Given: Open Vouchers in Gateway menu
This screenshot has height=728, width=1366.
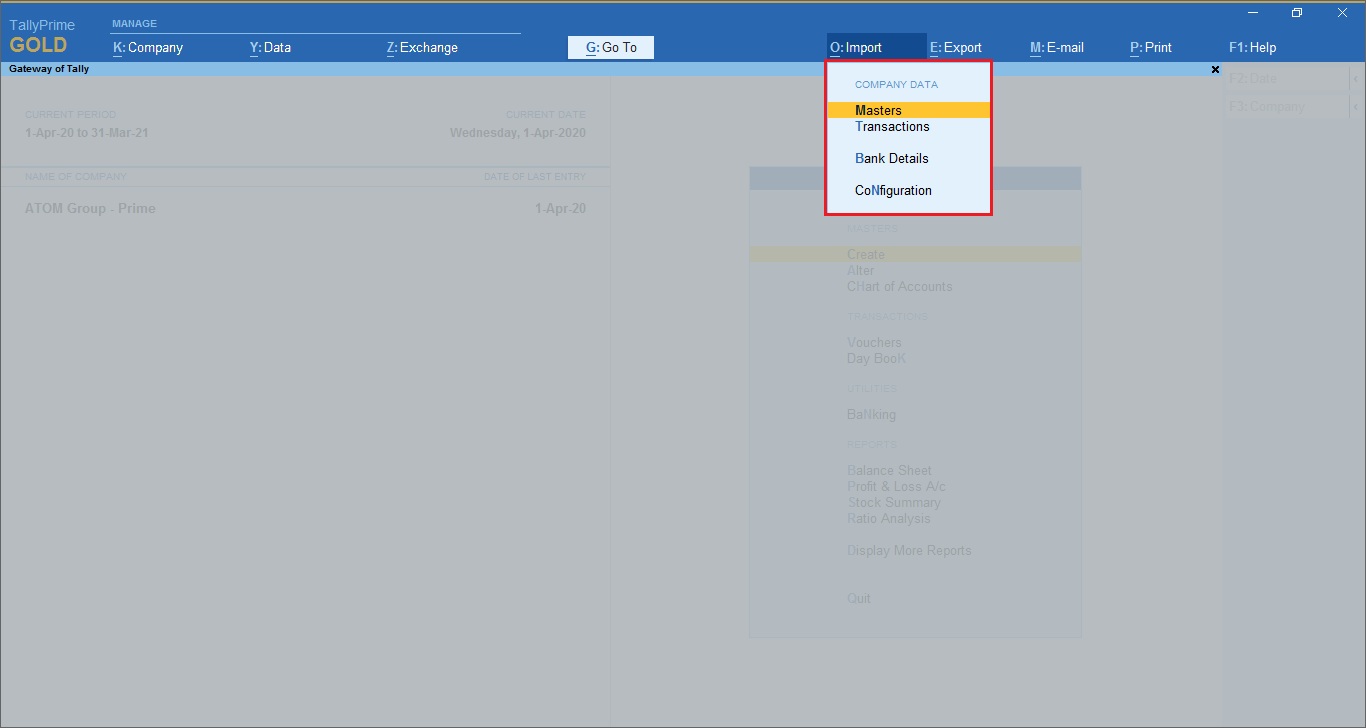Looking at the screenshot, I should click(x=874, y=342).
